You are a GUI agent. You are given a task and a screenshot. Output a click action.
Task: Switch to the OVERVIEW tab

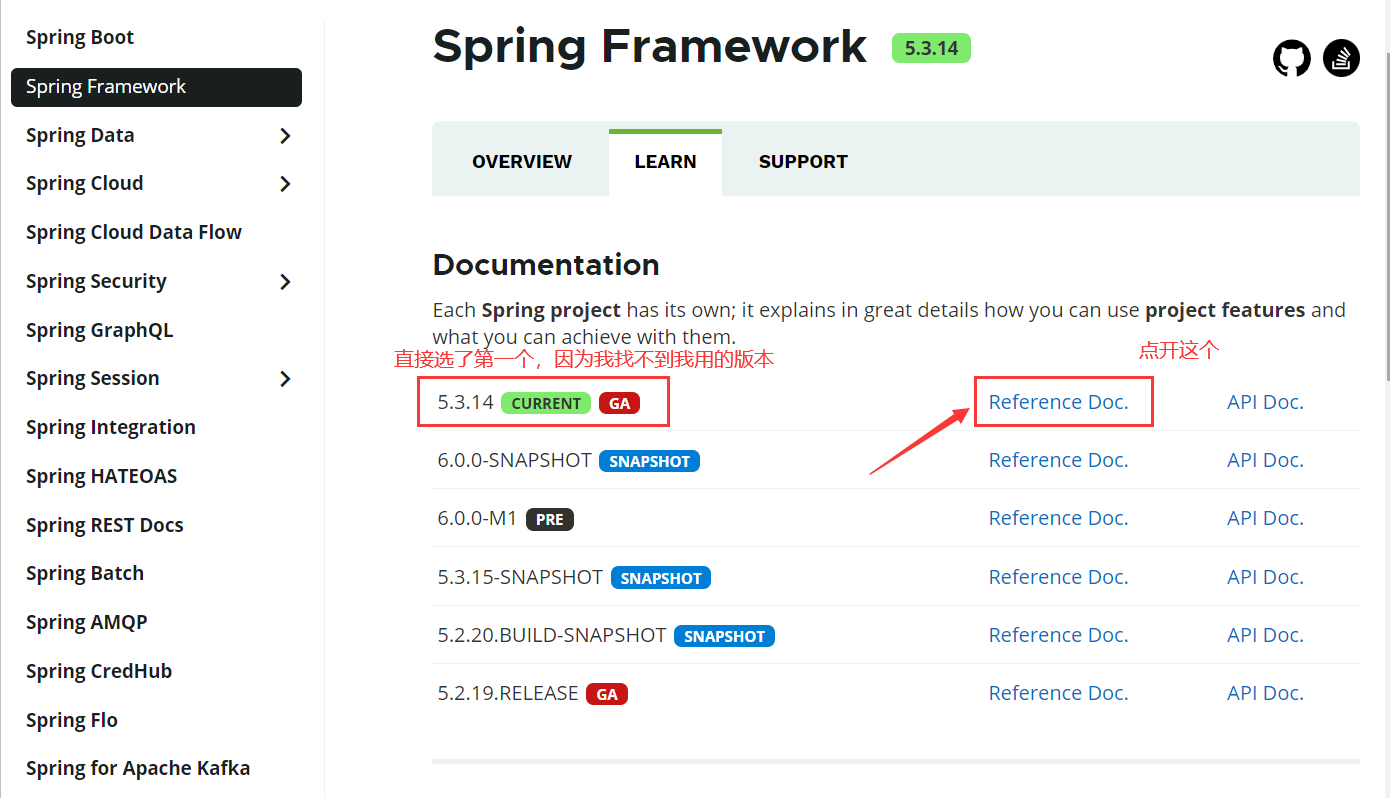click(x=522, y=162)
